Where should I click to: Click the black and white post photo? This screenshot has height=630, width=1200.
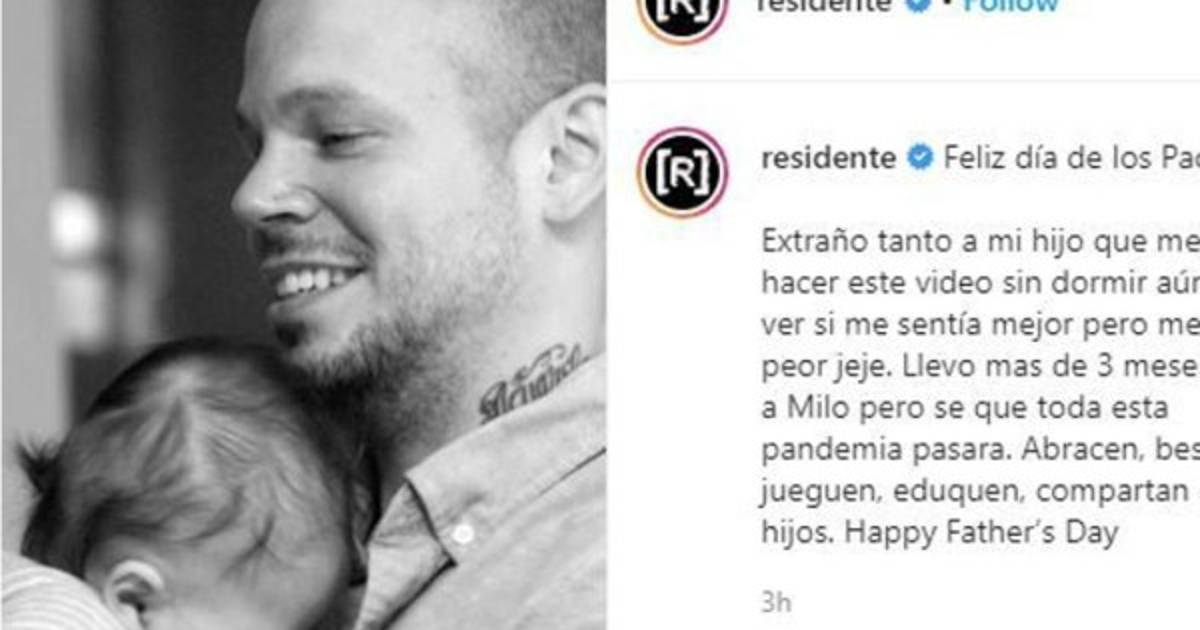(x=303, y=315)
